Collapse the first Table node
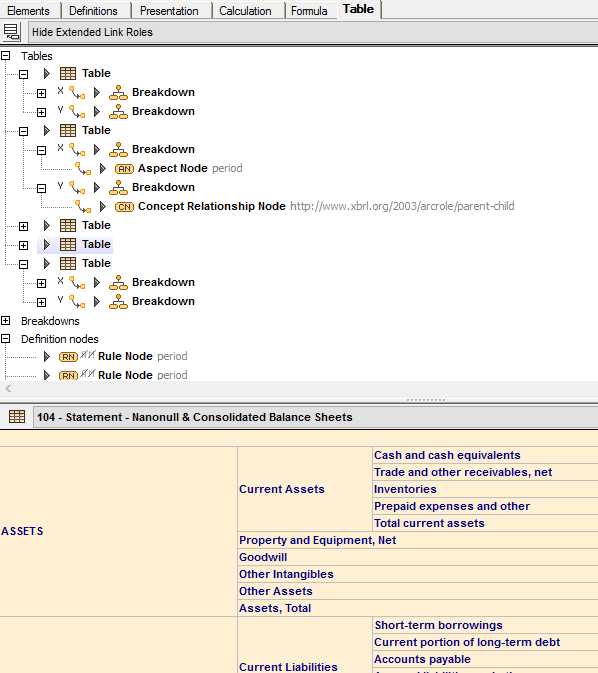 pyautogui.click(x=24, y=74)
